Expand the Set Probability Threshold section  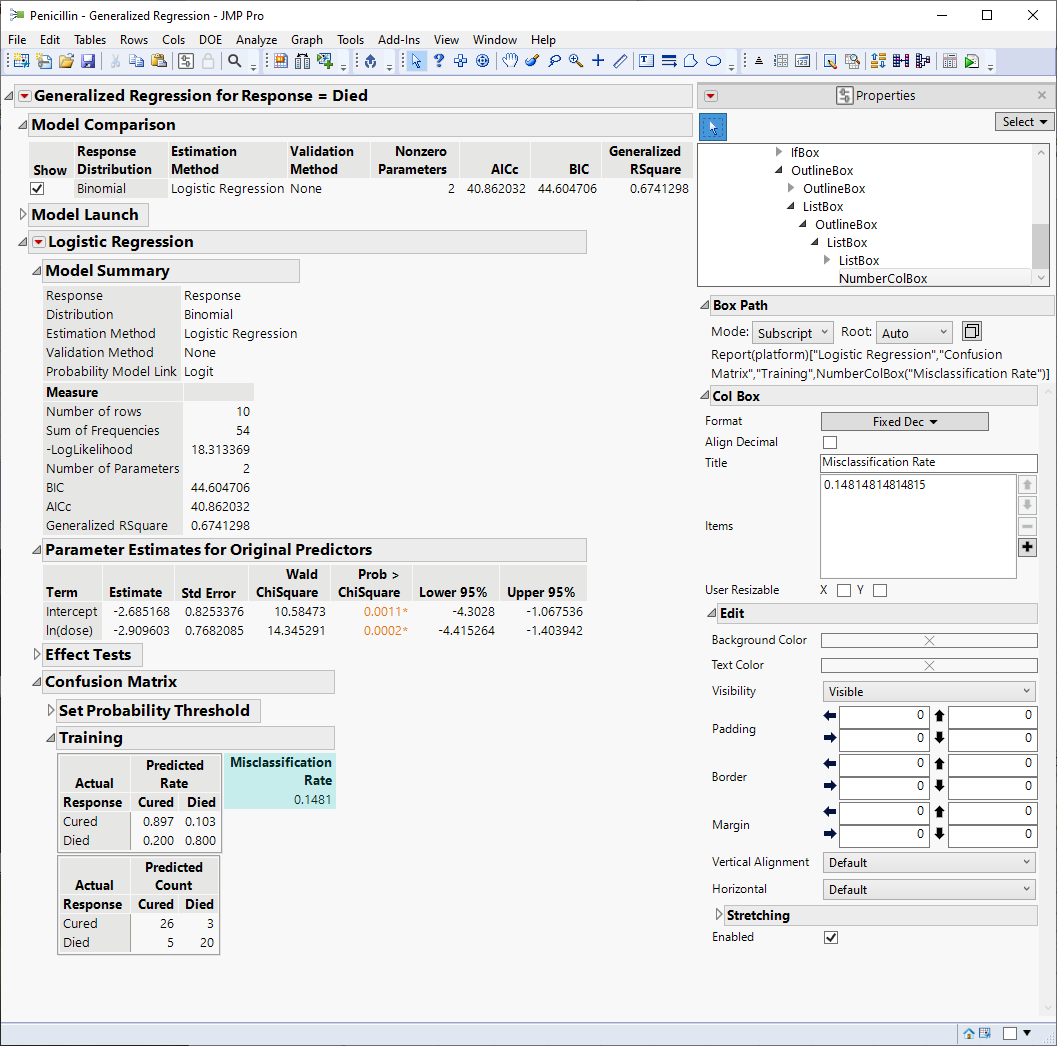[x=51, y=711]
